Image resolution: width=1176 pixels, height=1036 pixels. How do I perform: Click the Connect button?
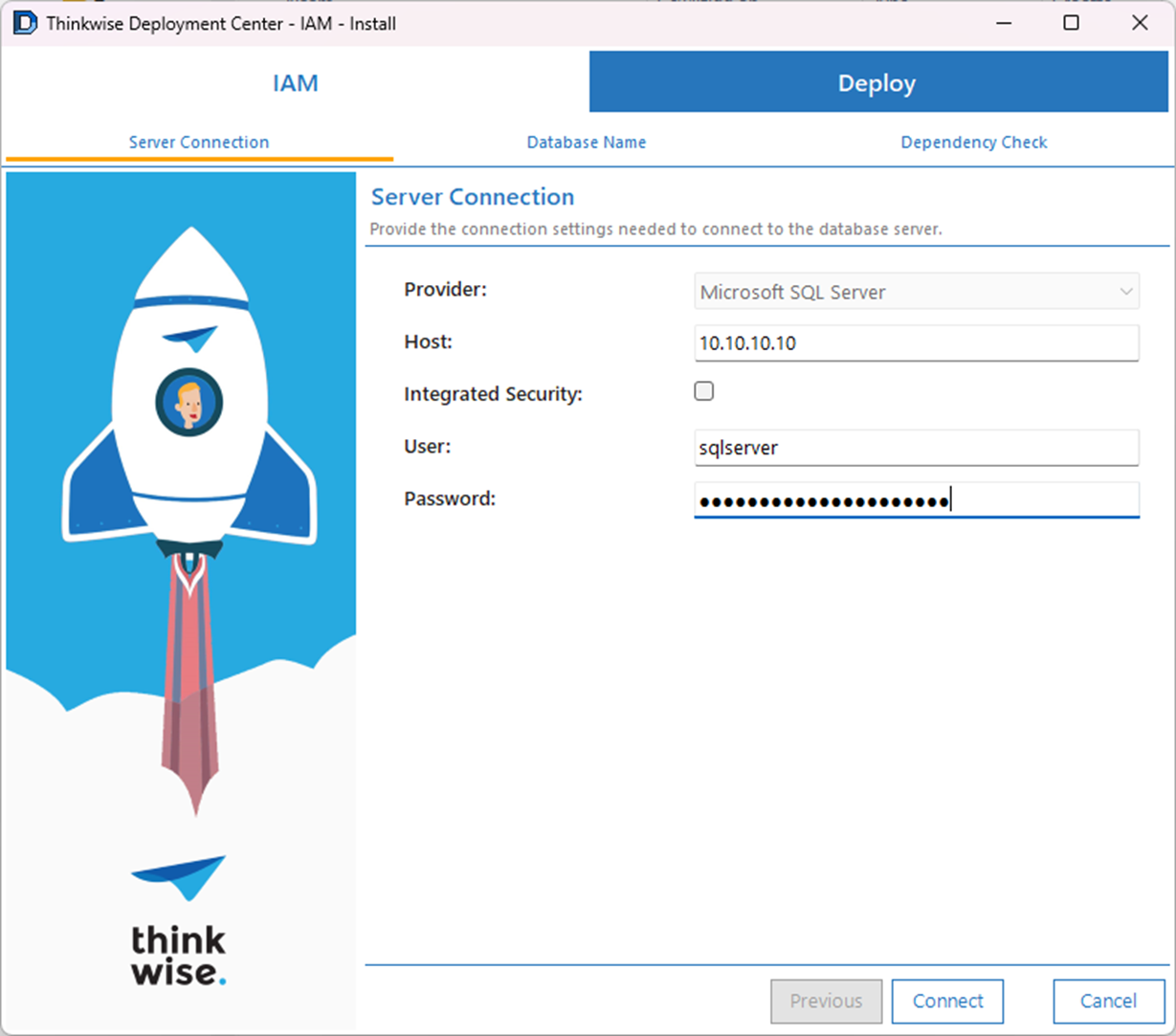click(x=947, y=1001)
